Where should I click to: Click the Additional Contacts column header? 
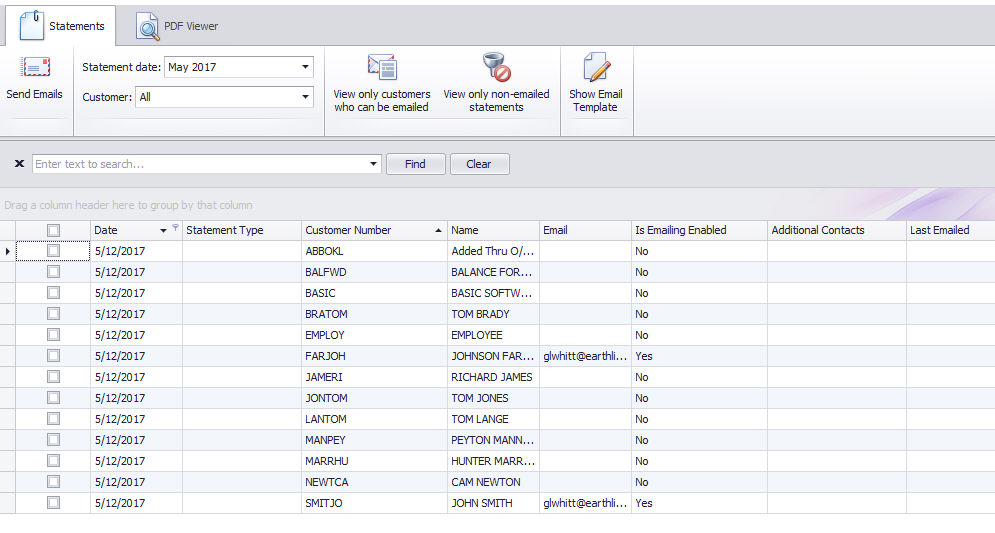point(837,230)
